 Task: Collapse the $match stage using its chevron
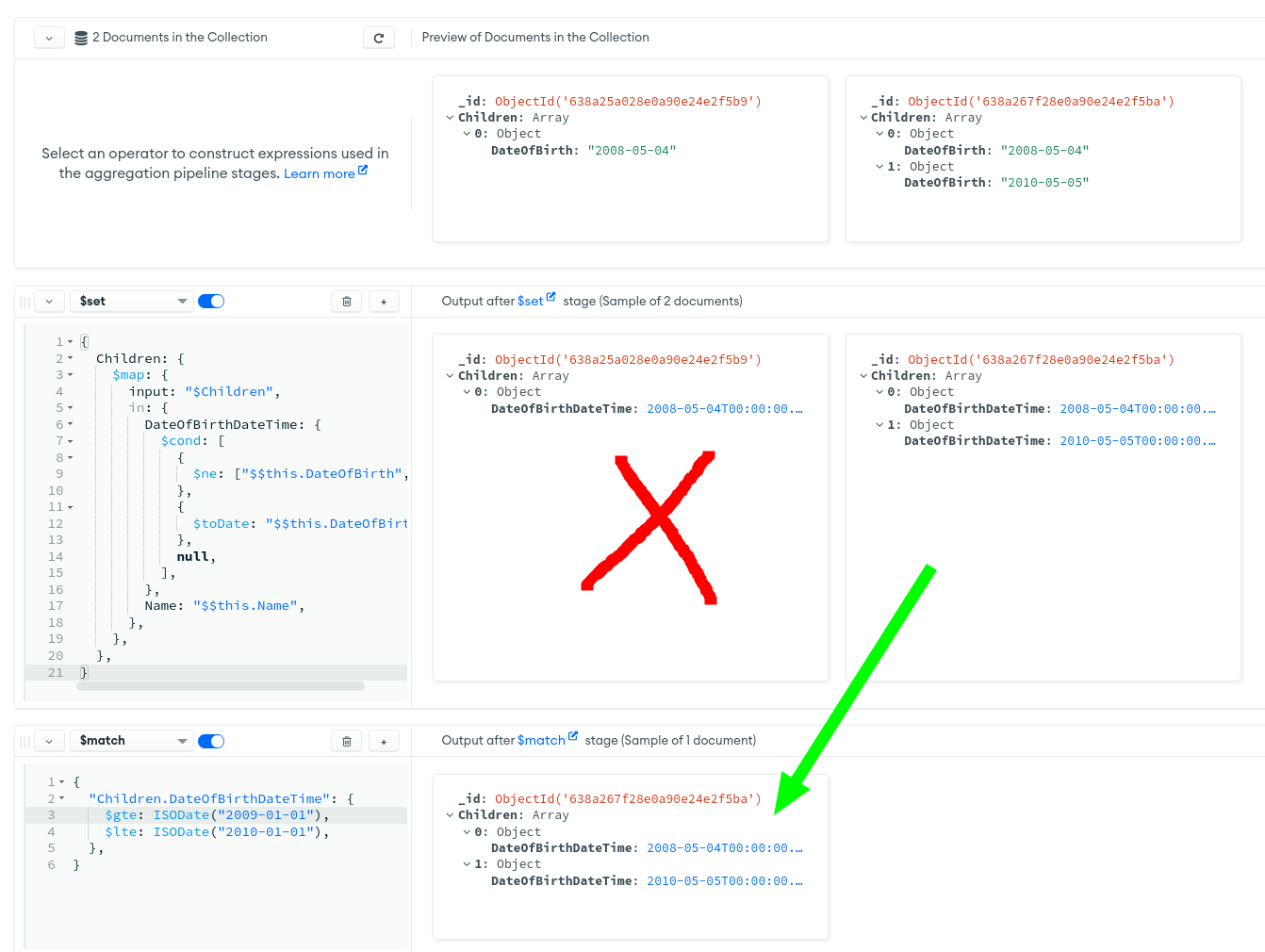(49, 742)
